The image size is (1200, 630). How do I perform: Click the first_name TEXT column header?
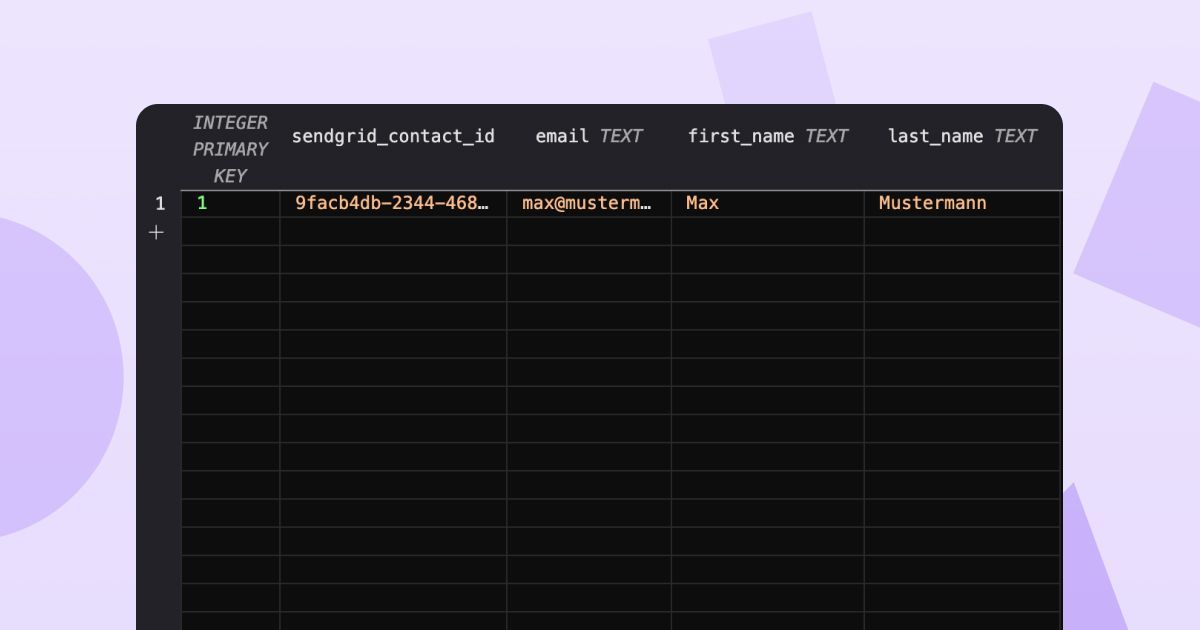pyautogui.click(x=740, y=136)
